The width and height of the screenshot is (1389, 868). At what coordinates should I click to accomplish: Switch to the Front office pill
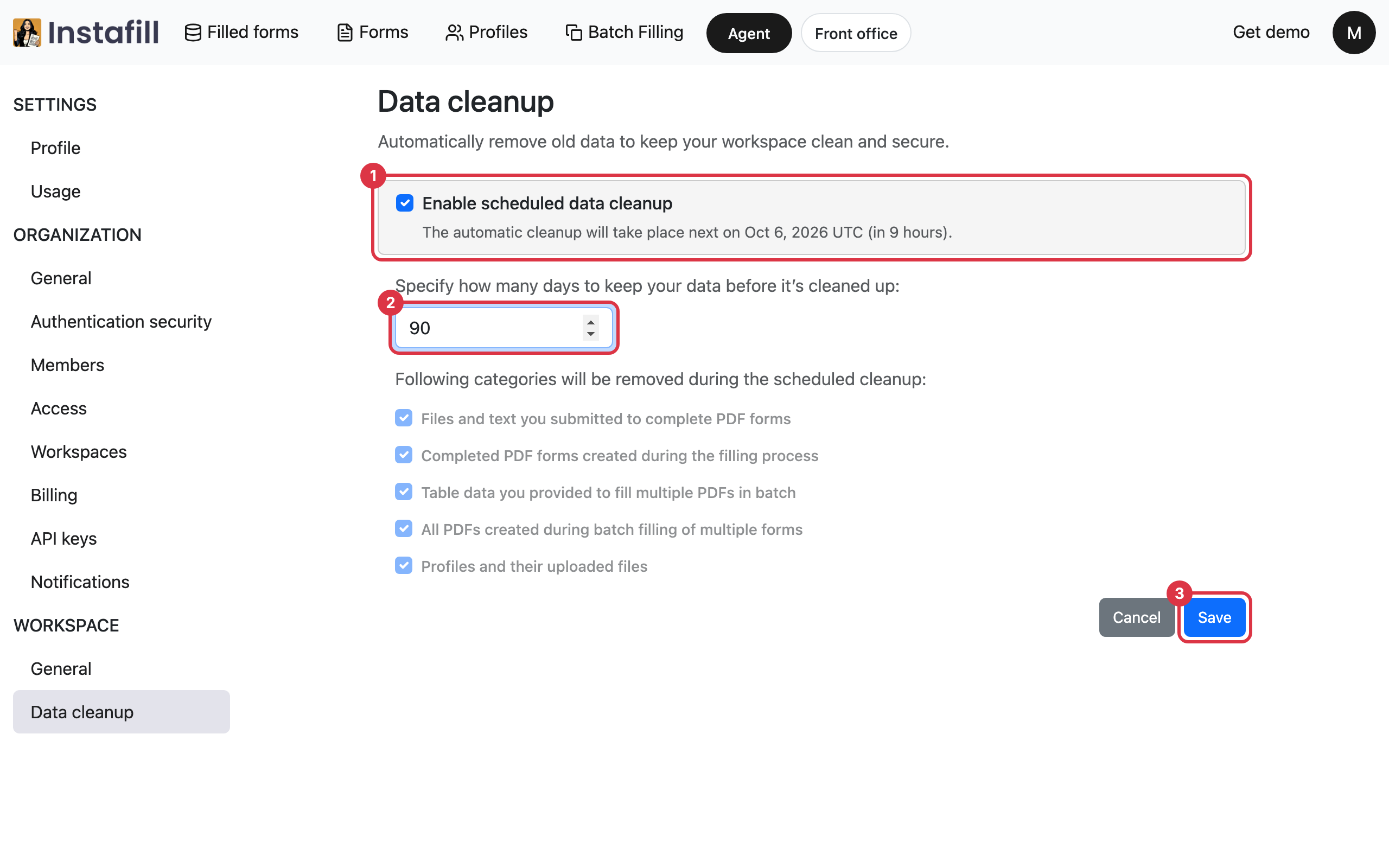pyautogui.click(x=855, y=33)
